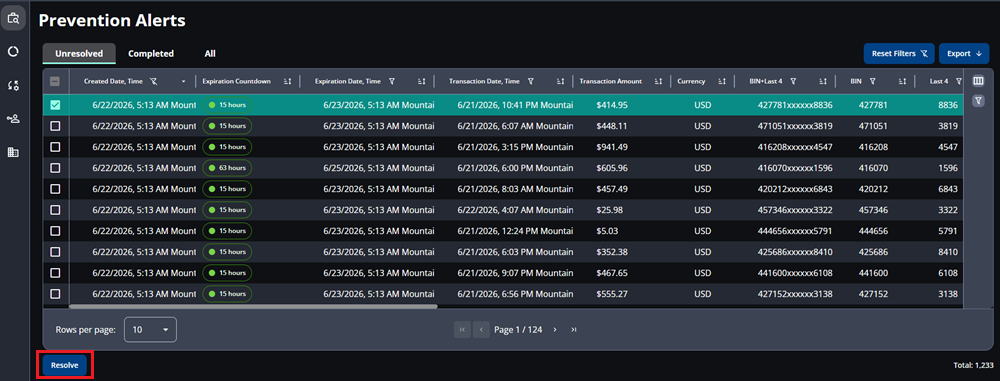Expand the Created Date, Time sort dropdown arrow
This screenshot has height=381, width=1000.
(x=184, y=82)
